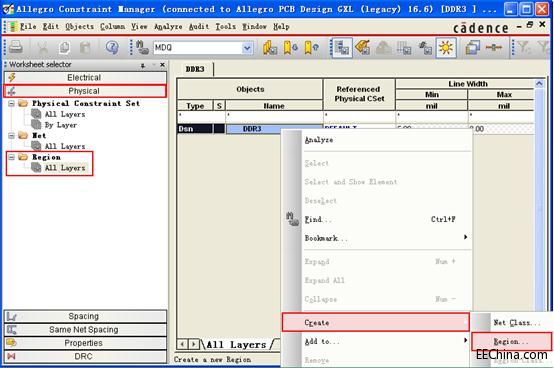Viewport: 554px width, 368px height.
Task: Click the column grid settings icon
Action: coord(404,47)
